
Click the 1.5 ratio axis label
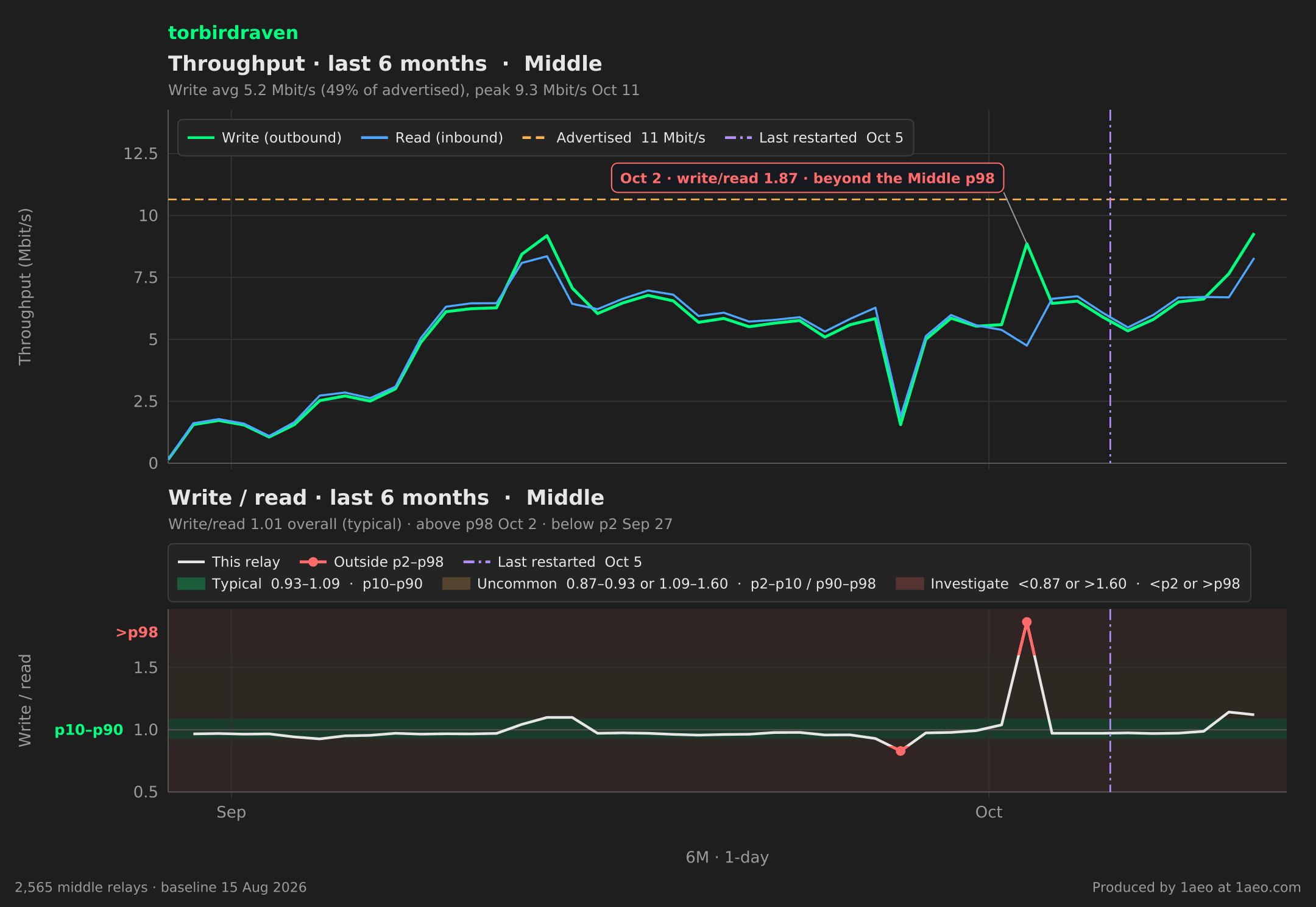tap(146, 668)
